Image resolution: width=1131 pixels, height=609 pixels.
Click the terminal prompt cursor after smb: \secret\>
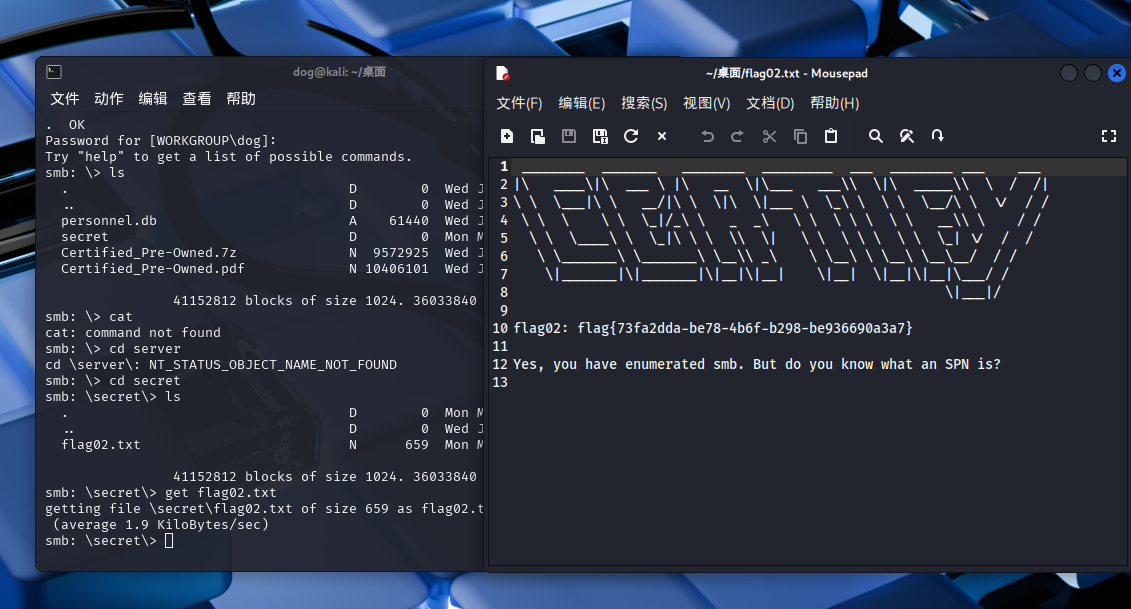(169, 541)
